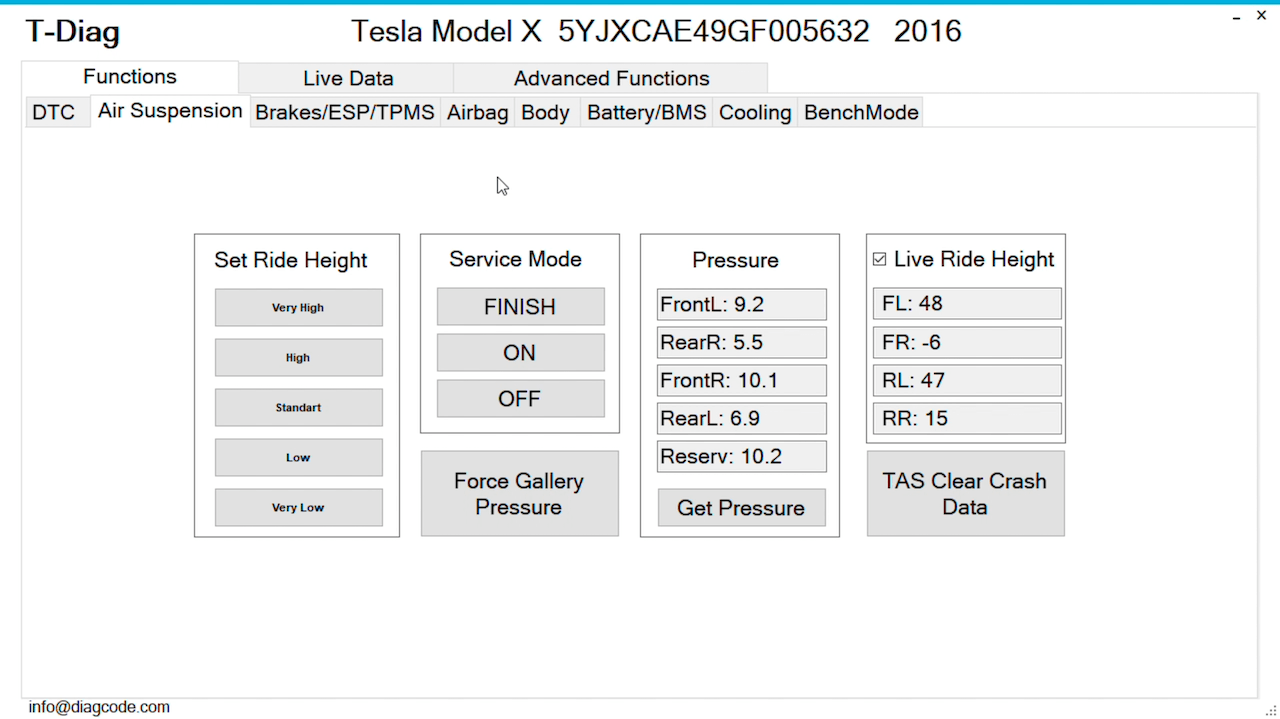Open BenchMode
1280x719 pixels.
[x=860, y=112]
